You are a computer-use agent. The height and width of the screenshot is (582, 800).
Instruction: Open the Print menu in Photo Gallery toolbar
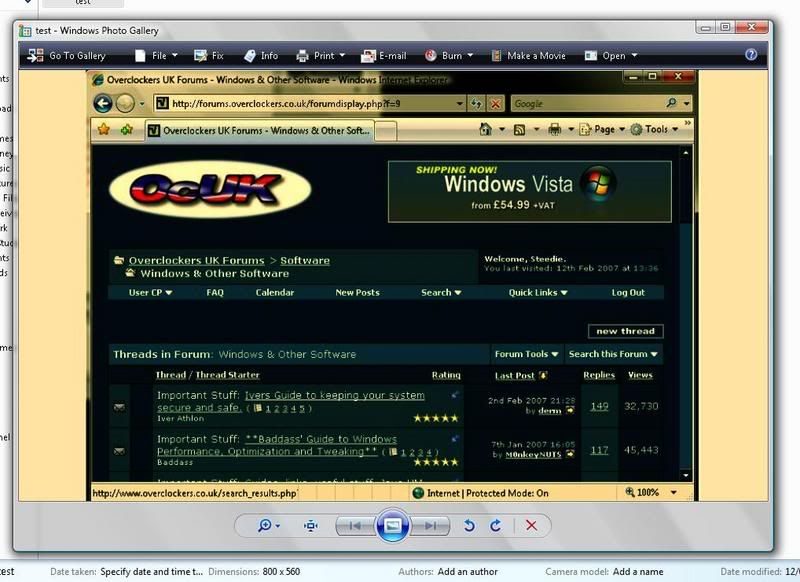coord(320,56)
